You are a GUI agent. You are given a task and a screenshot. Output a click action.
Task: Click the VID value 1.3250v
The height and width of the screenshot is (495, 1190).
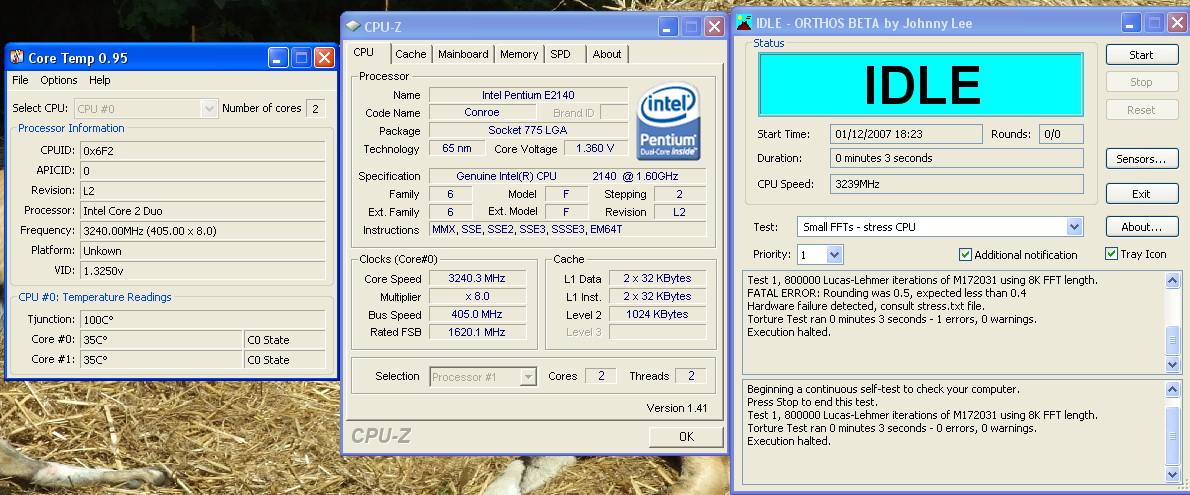point(203,270)
